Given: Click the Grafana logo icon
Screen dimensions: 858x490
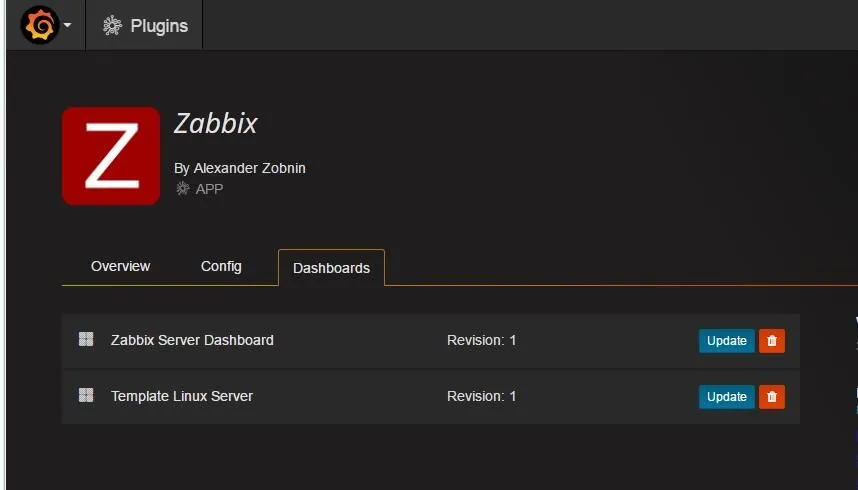Looking at the screenshot, I should click(x=39, y=25).
